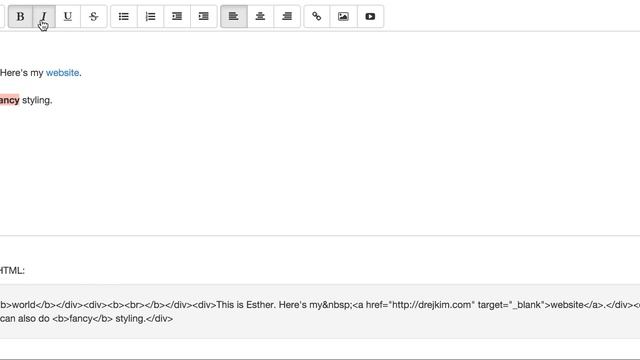640x360 pixels.
Task: Click the indent toolbar button
Action: point(204,16)
